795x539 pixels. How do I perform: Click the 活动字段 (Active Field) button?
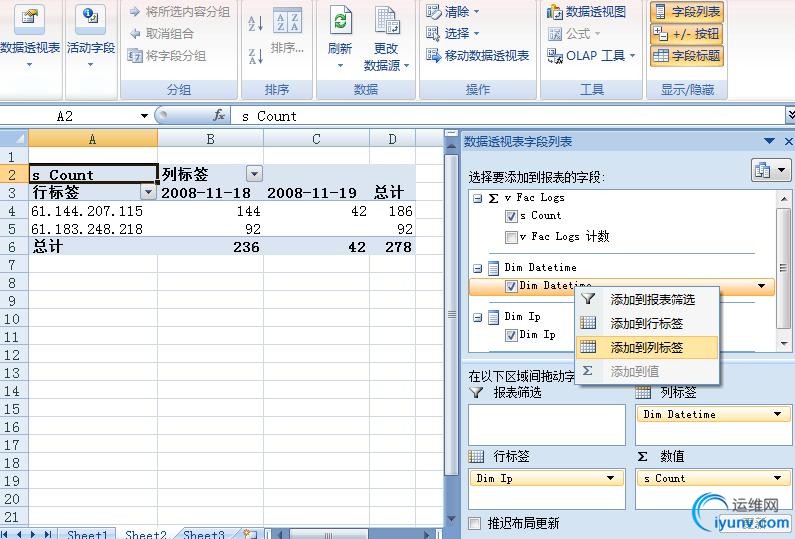point(90,35)
